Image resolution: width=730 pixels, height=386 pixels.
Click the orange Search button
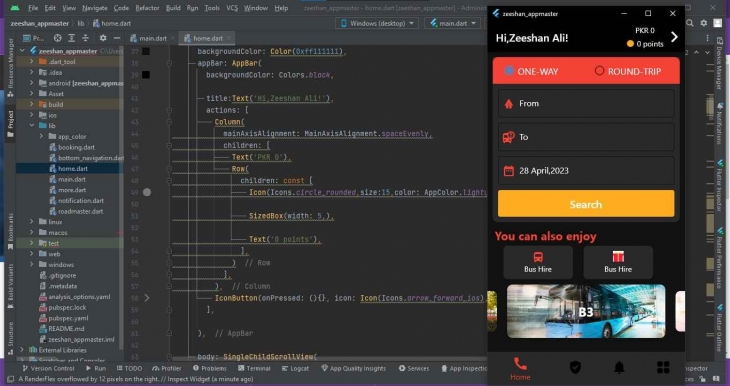point(586,204)
